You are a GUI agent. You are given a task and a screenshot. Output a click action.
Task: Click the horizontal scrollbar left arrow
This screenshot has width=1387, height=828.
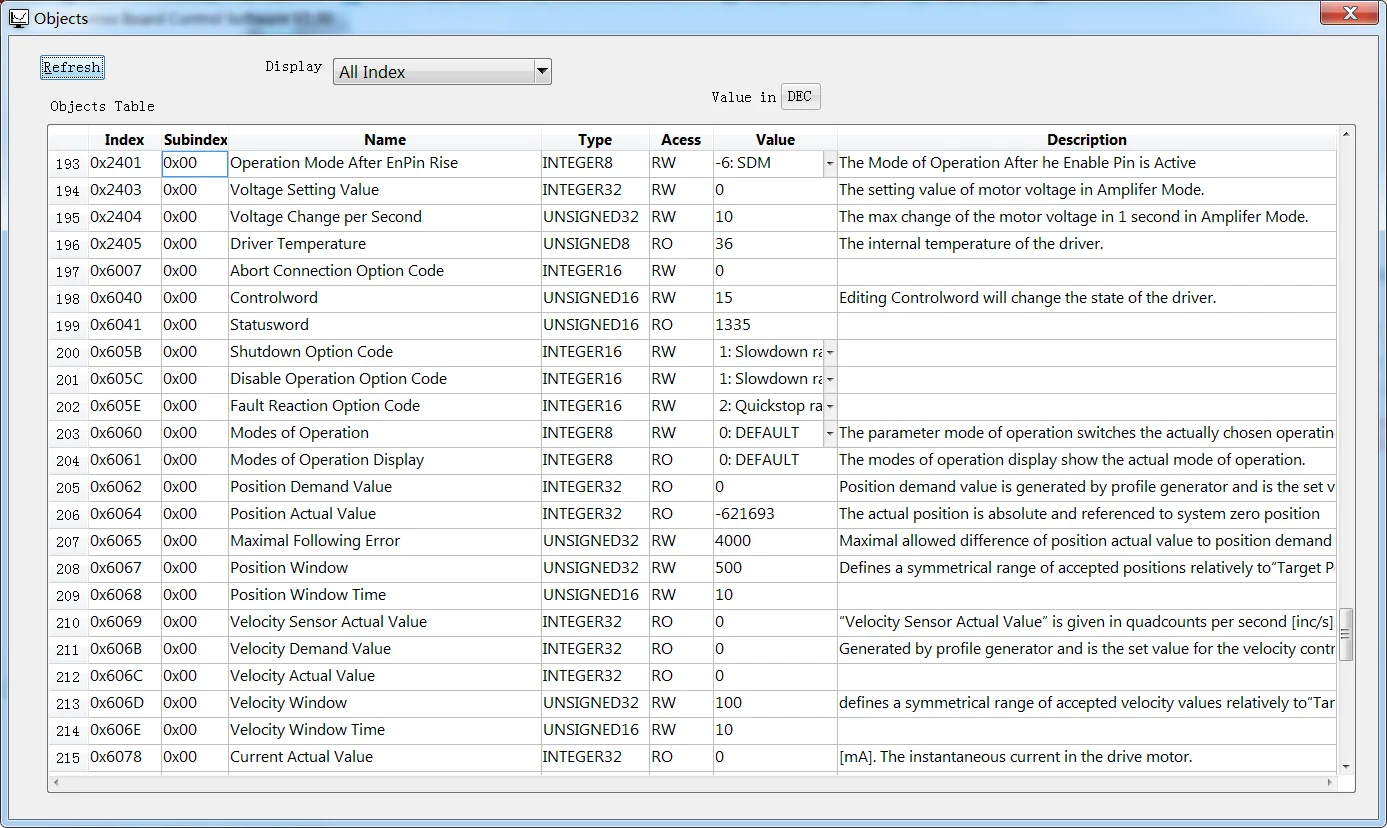pos(55,782)
